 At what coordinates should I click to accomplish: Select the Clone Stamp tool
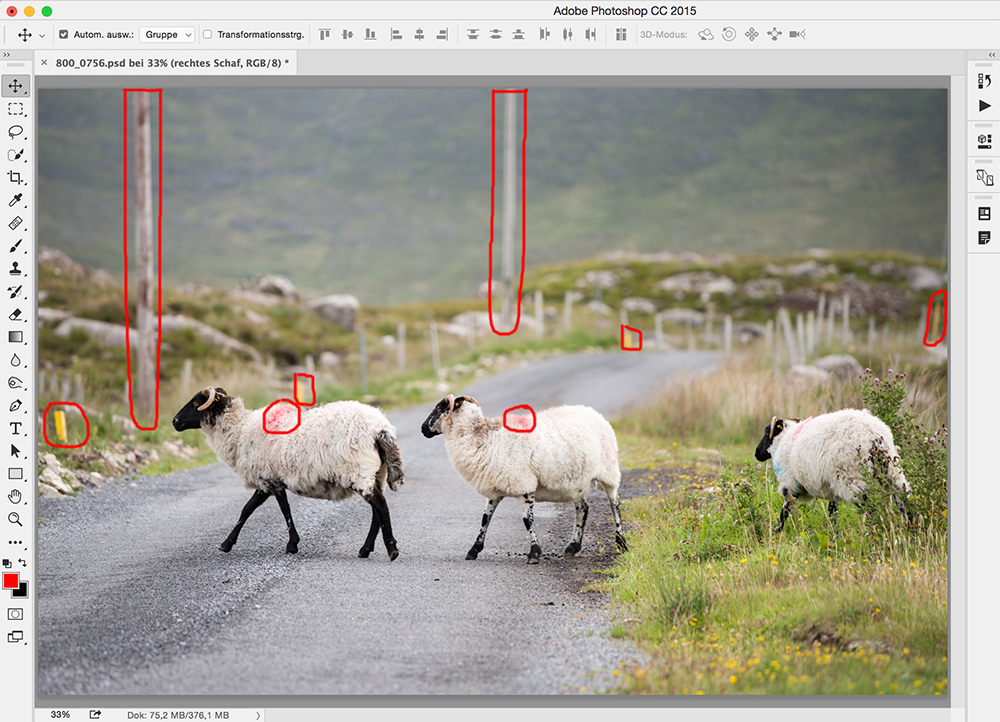15,269
